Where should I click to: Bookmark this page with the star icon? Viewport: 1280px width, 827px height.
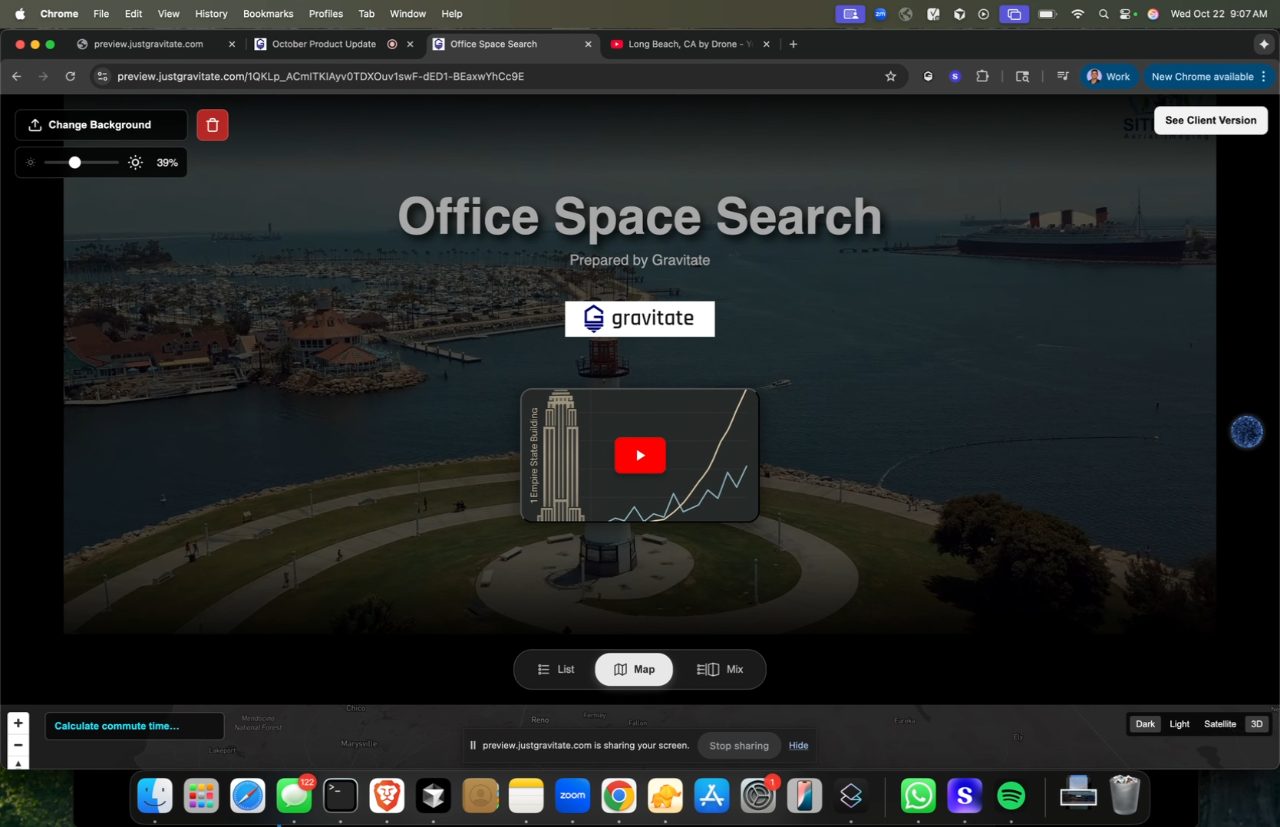point(890,76)
